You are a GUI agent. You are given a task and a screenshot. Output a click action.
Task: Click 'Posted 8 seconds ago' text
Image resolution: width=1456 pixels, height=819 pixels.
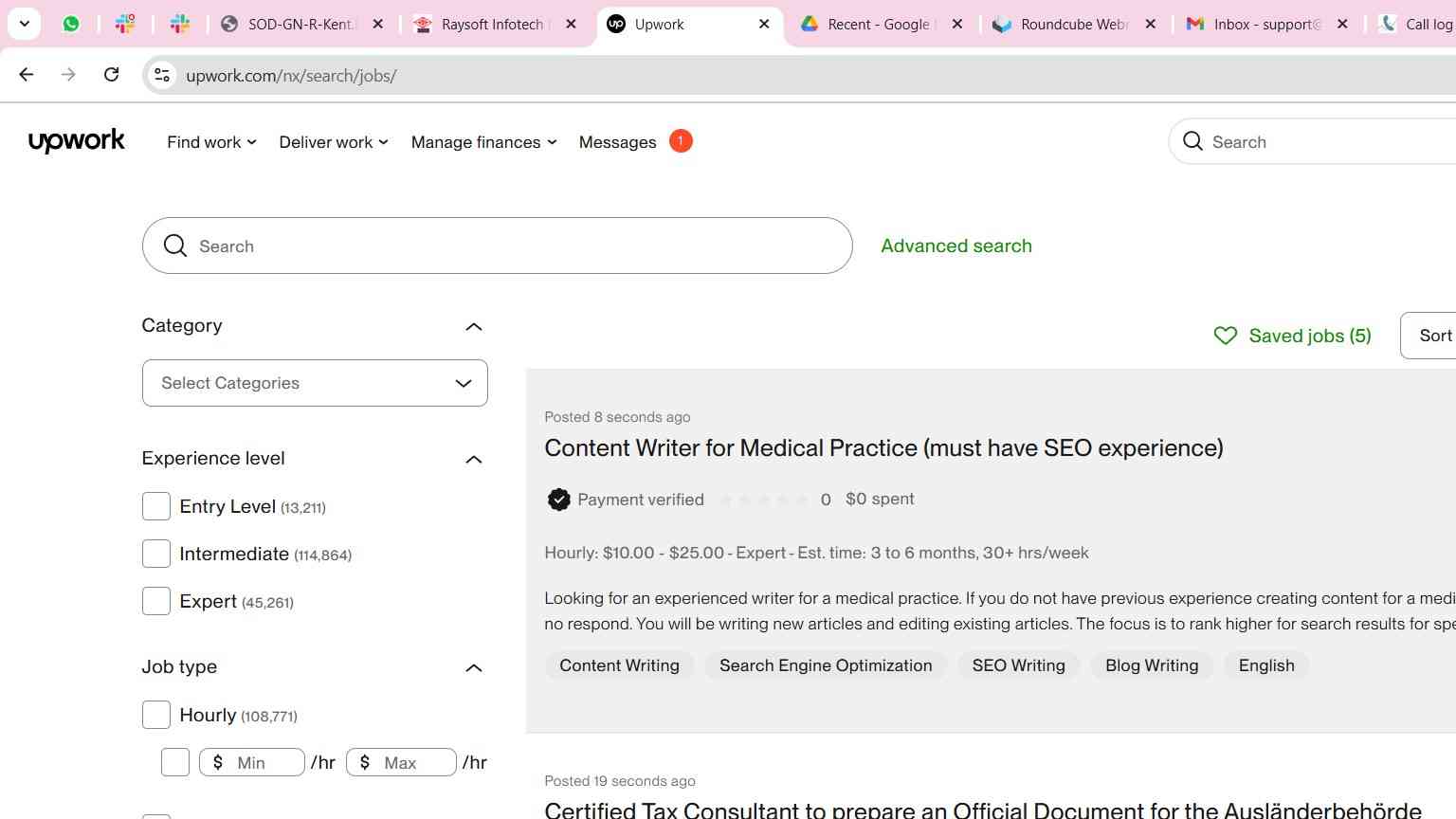click(617, 417)
